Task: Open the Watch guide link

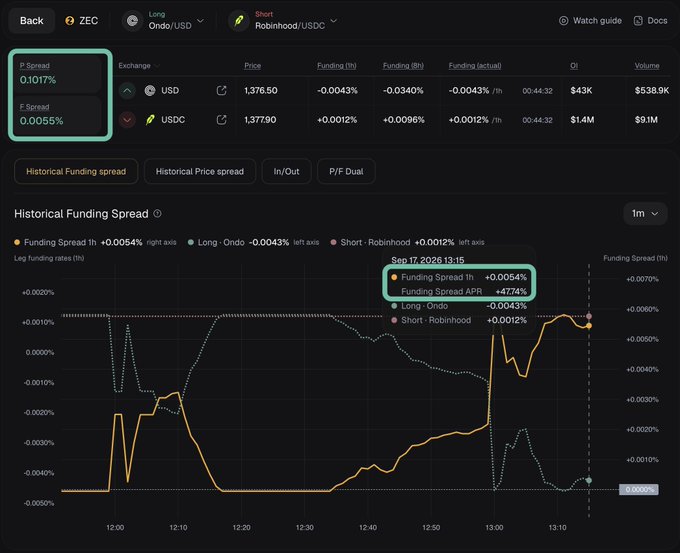Action: click(590, 20)
